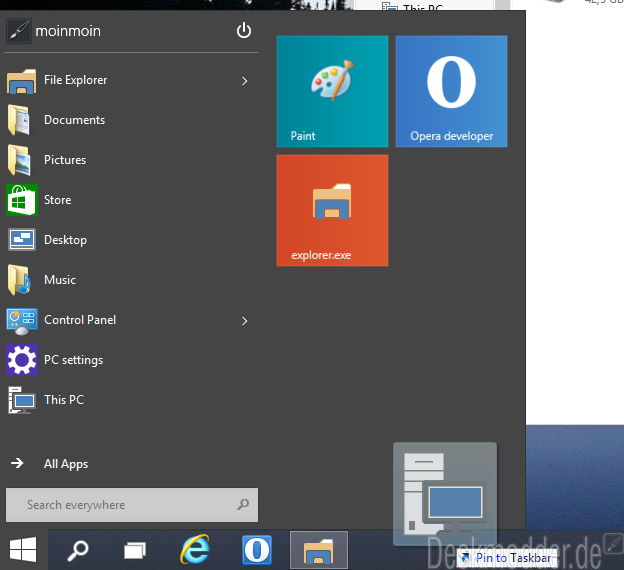This screenshot has height=570, width=624.
Task: Open Task View on the taskbar
Action: point(135,551)
